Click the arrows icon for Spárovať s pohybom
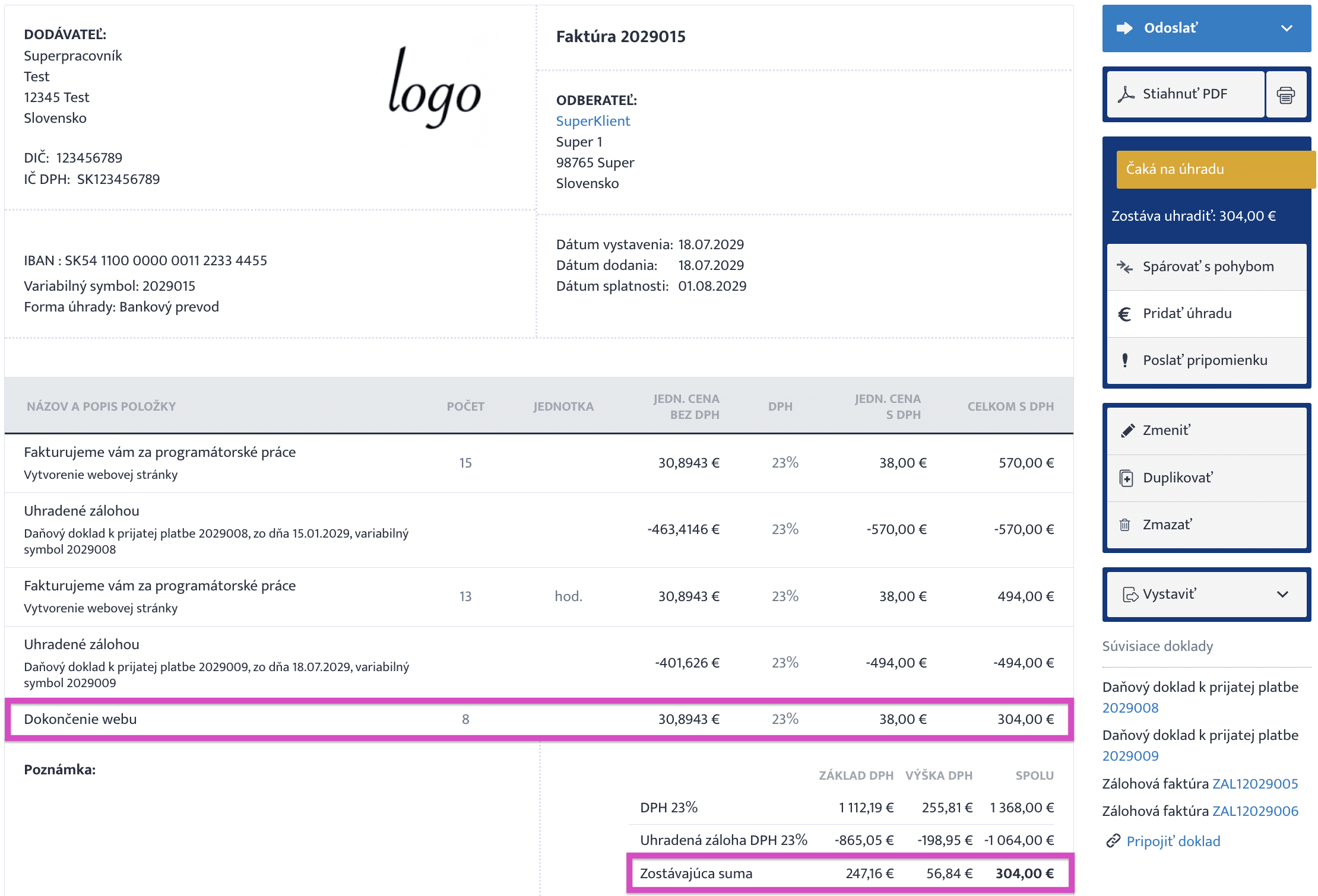Image resolution: width=1318 pixels, height=896 pixels. 1124,267
